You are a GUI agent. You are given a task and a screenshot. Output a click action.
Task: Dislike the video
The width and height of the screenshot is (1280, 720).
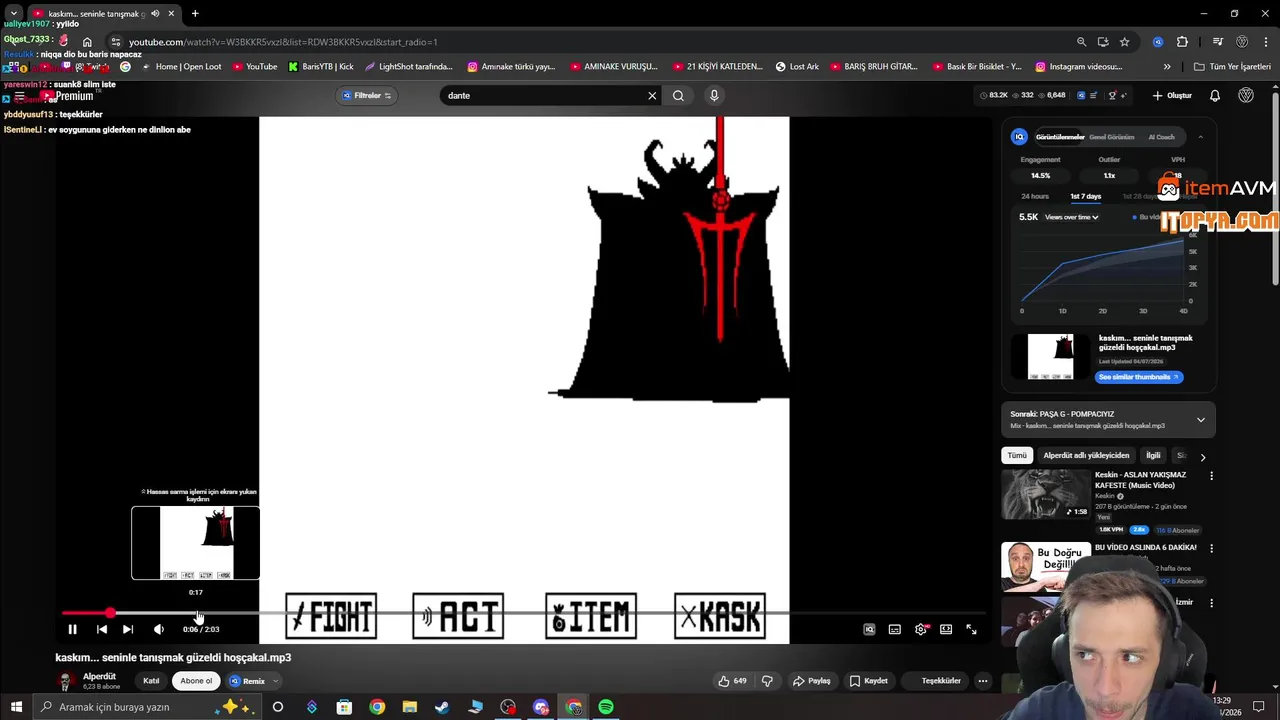[x=767, y=681]
